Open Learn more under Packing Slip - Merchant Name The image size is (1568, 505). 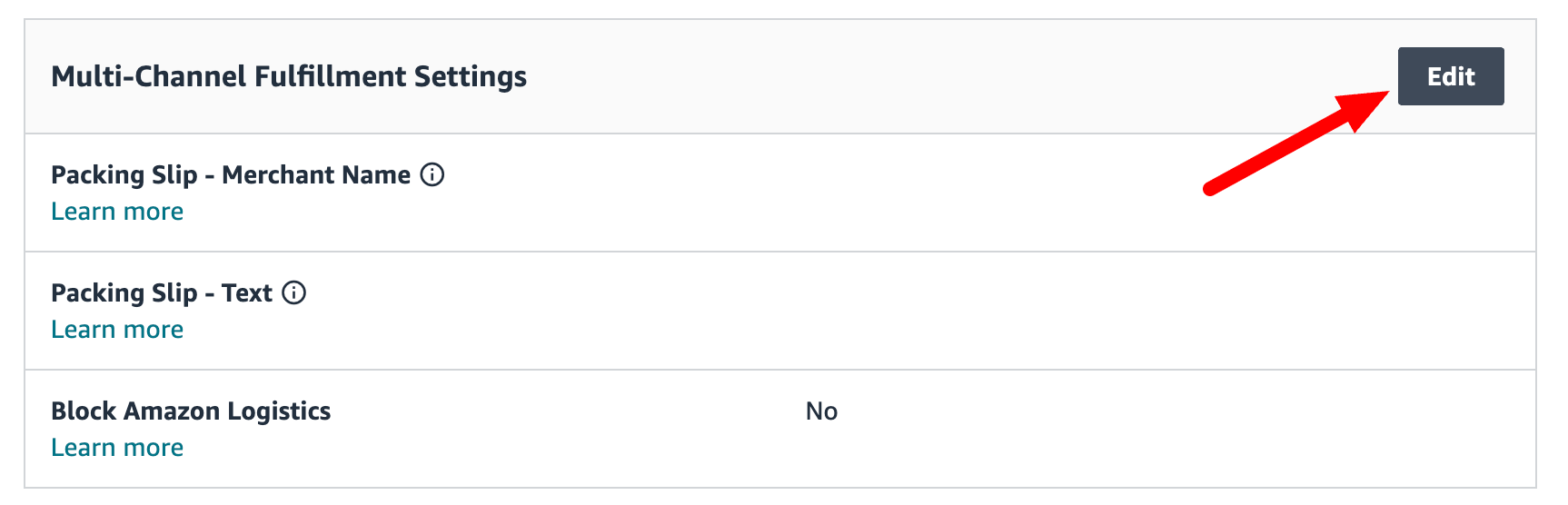click(x=117, y=212)
